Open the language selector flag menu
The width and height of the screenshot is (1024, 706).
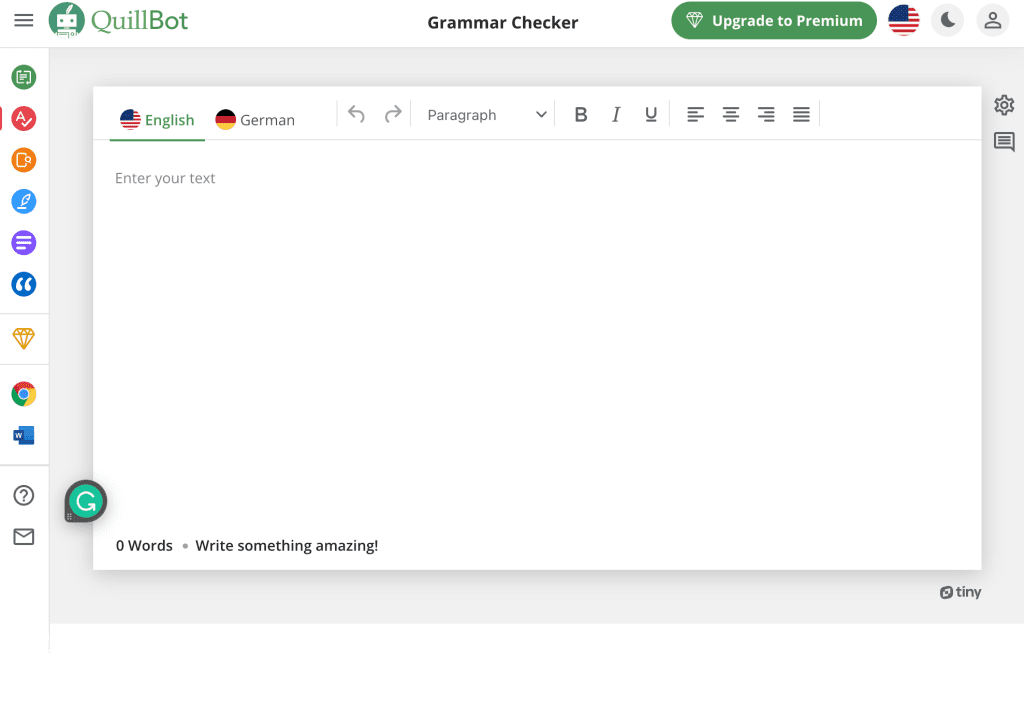click(903, 20)
